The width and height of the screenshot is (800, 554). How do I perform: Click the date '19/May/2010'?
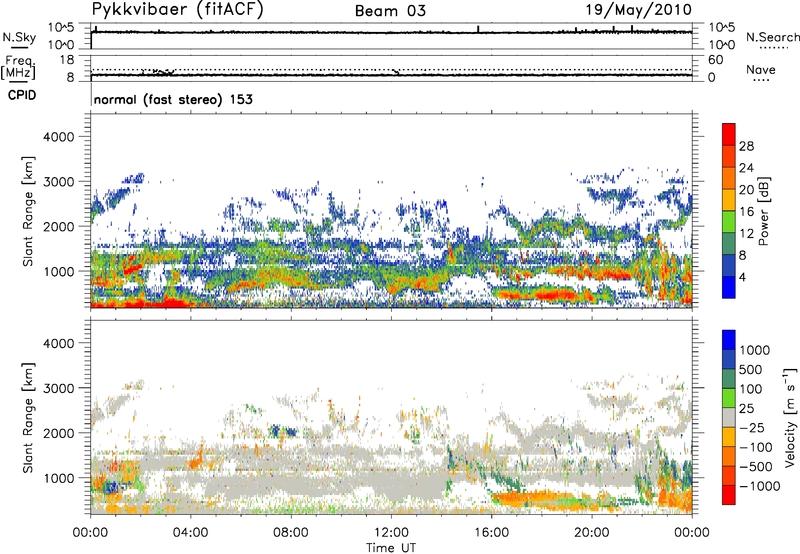tap(638, 10)
